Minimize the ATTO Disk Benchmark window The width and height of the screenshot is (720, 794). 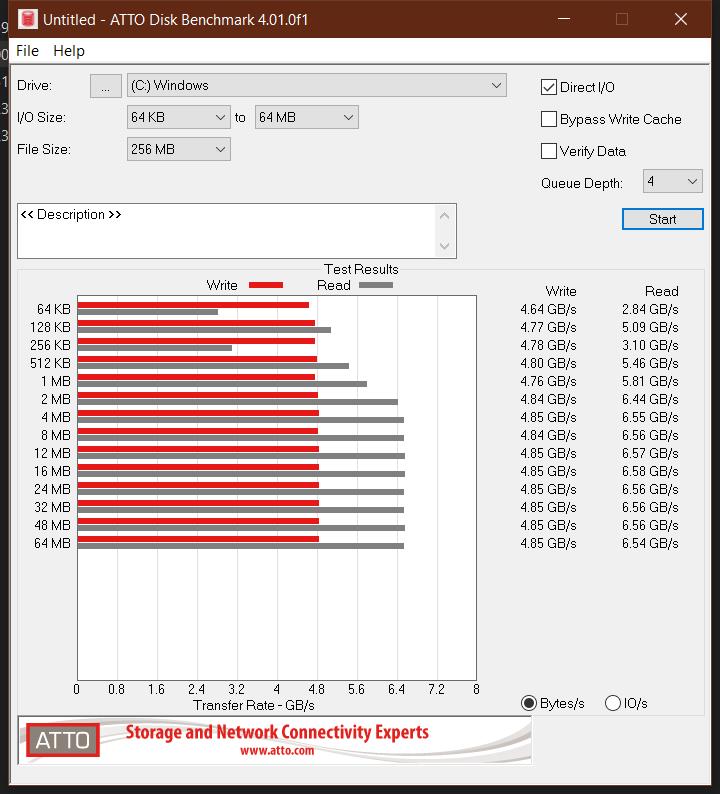coord(564,19)
